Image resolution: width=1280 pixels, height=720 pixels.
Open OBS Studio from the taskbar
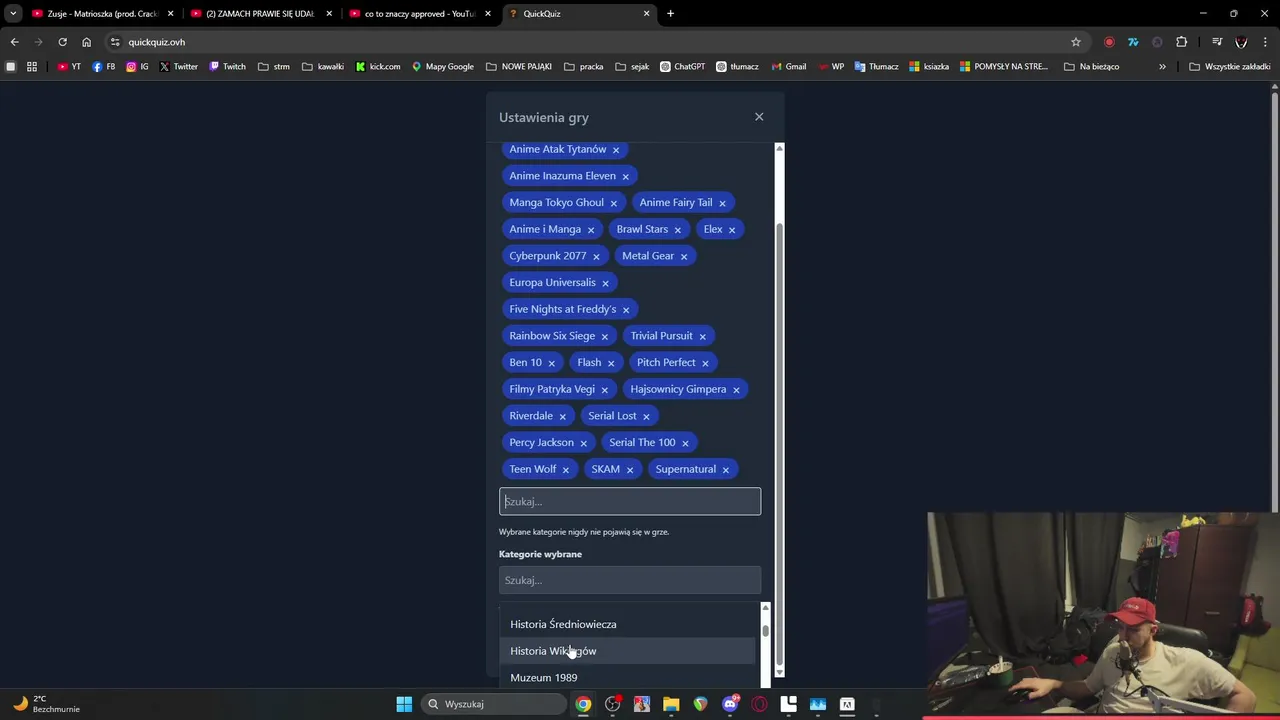coord(613,704)
